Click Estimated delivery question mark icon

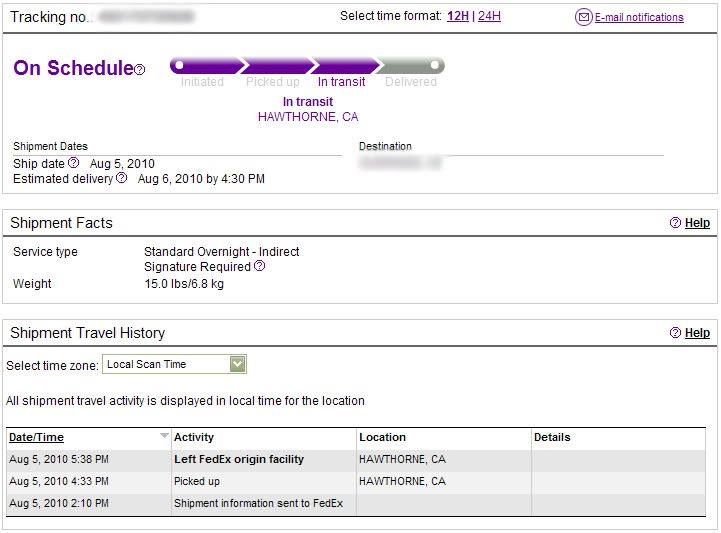[x=121, y=178]
